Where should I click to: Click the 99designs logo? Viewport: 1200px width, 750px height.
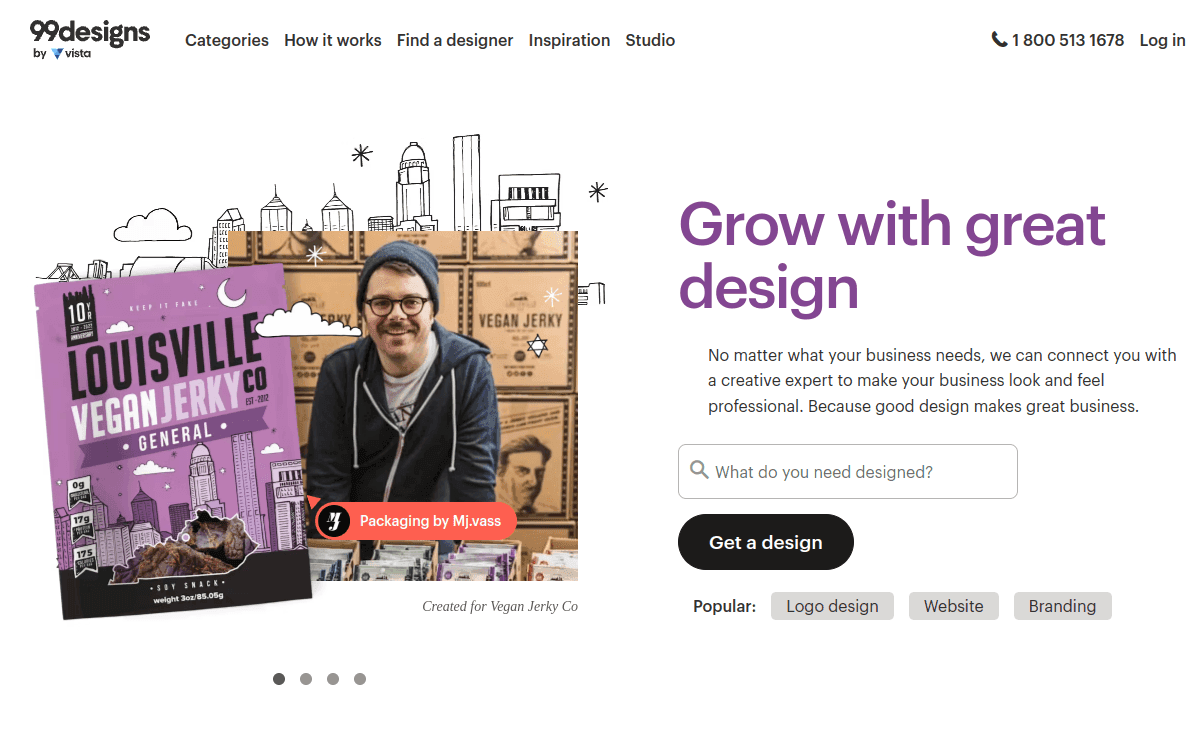tap(90, 39)
